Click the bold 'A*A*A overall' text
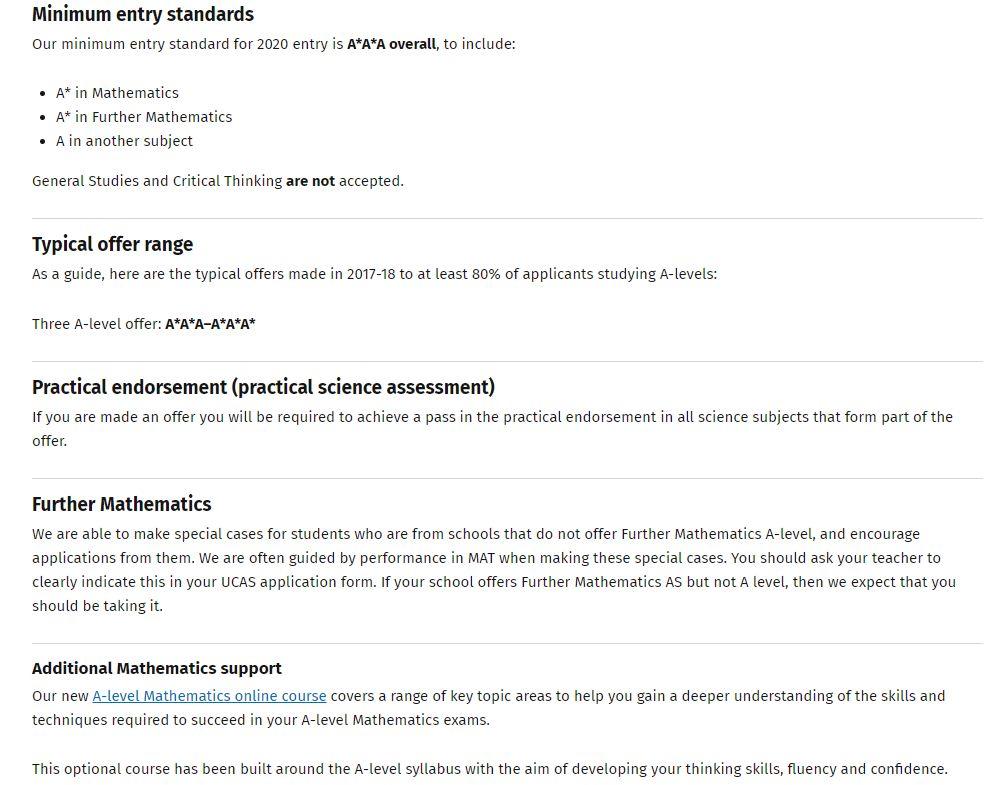This screenshot has width=985, height=785. 391,44
